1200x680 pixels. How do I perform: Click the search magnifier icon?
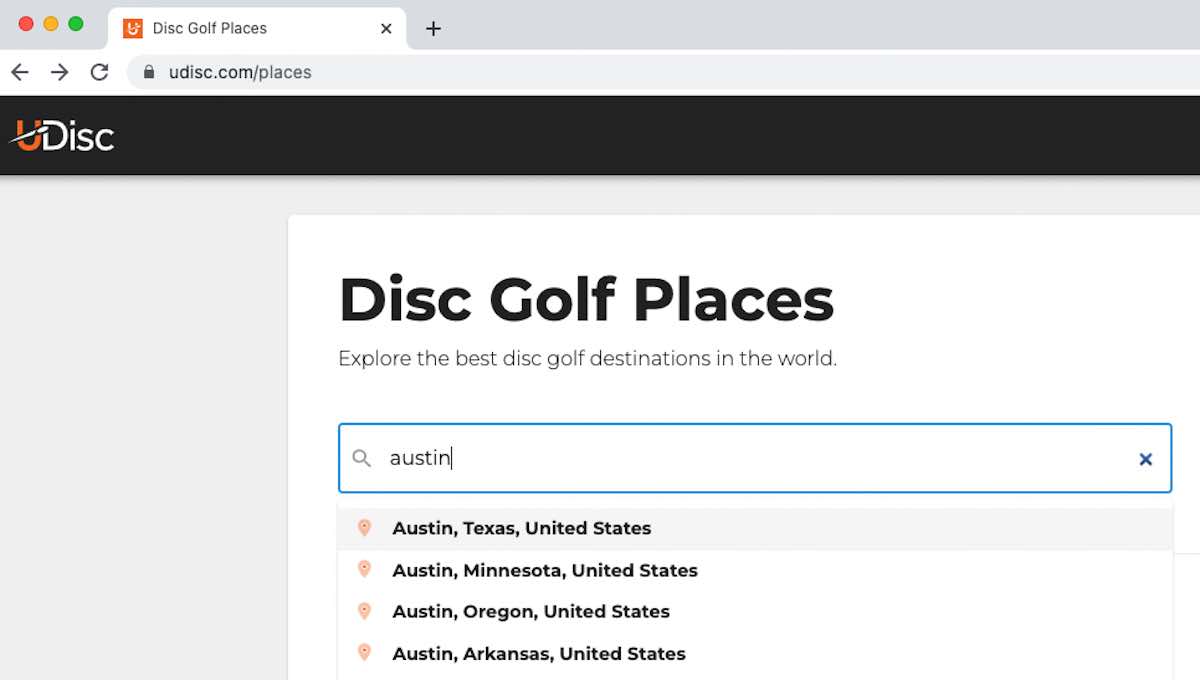coord(362,458)
